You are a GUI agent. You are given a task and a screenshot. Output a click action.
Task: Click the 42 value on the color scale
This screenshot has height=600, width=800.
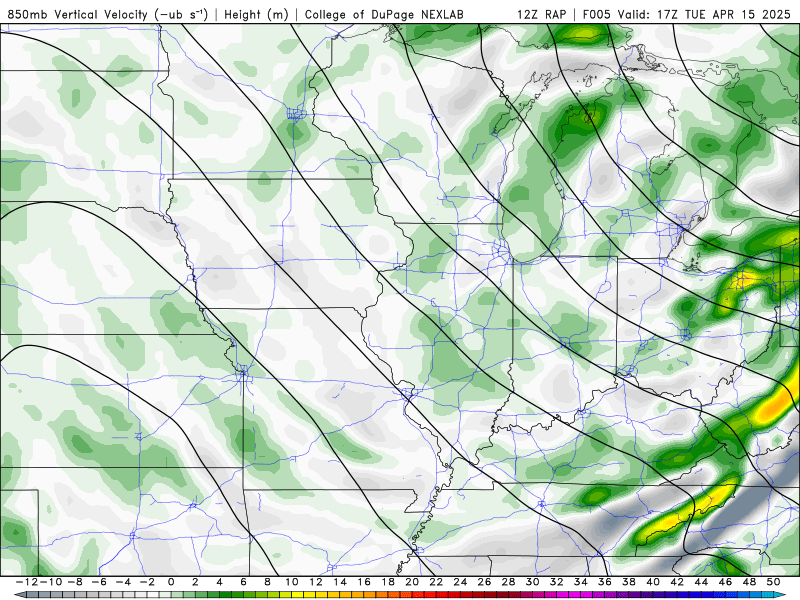point(677,582)
